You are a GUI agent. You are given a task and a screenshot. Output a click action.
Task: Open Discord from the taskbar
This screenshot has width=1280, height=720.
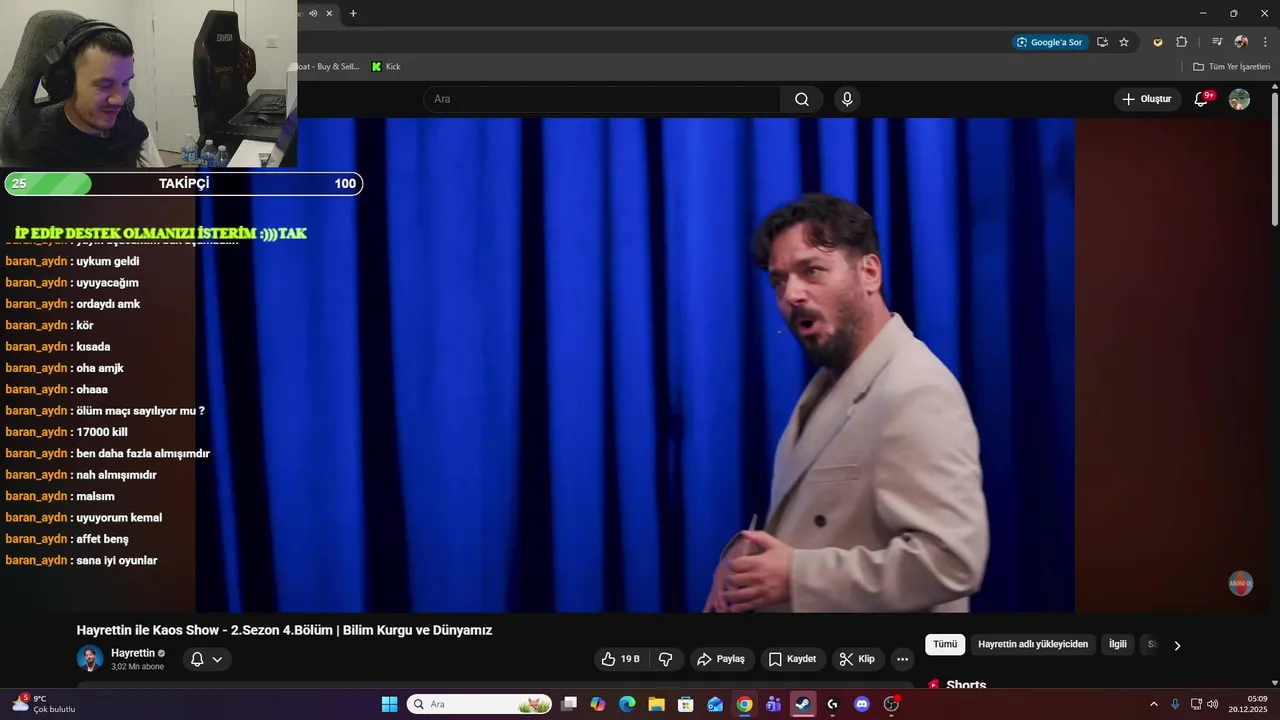(x=862, y=704)
